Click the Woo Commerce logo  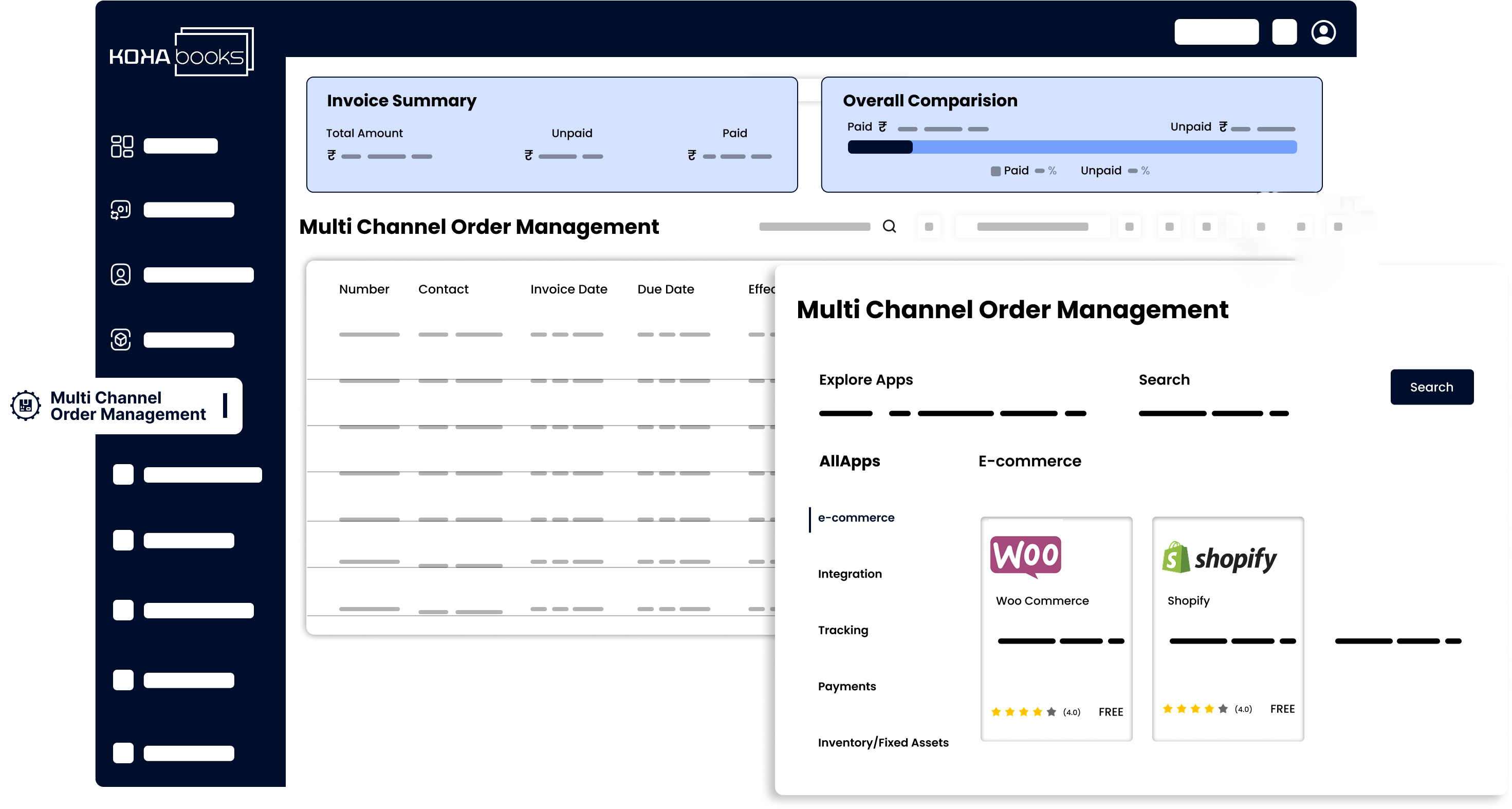(x=1025, y=556)
